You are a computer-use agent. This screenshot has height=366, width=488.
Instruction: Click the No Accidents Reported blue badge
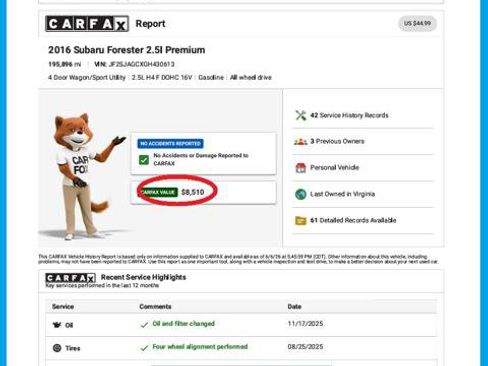pyautogui.click(x=170, y=144)
